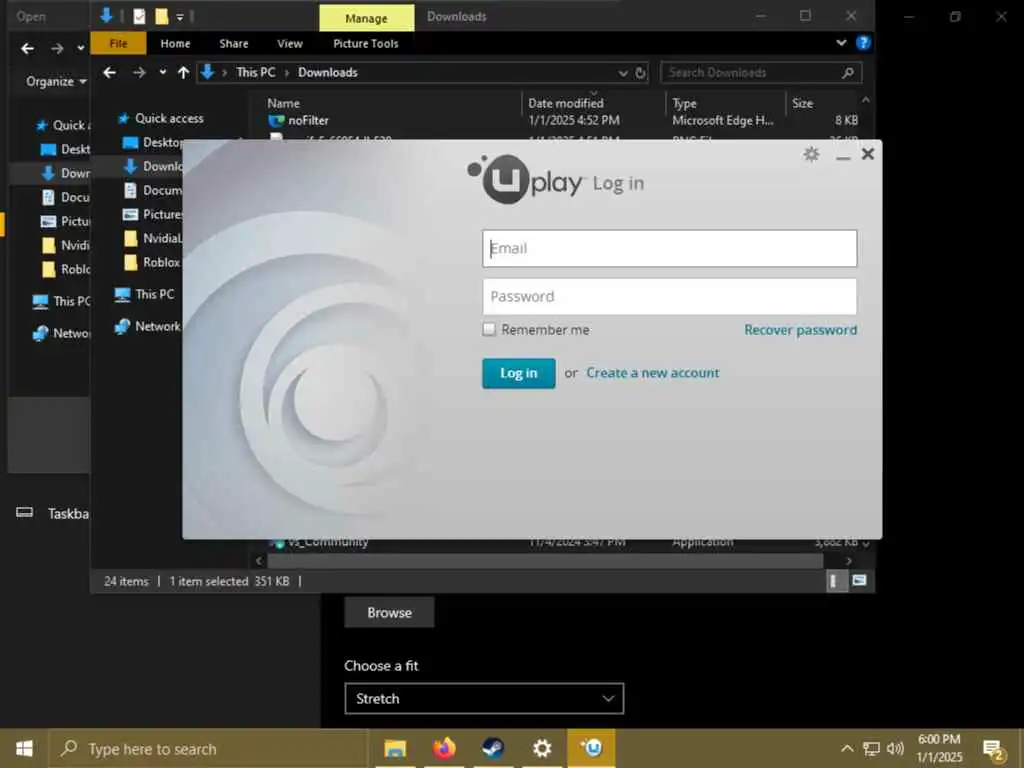Click the horizontal scrollbar in file list

pyautogui.click(x=545, y=560)
